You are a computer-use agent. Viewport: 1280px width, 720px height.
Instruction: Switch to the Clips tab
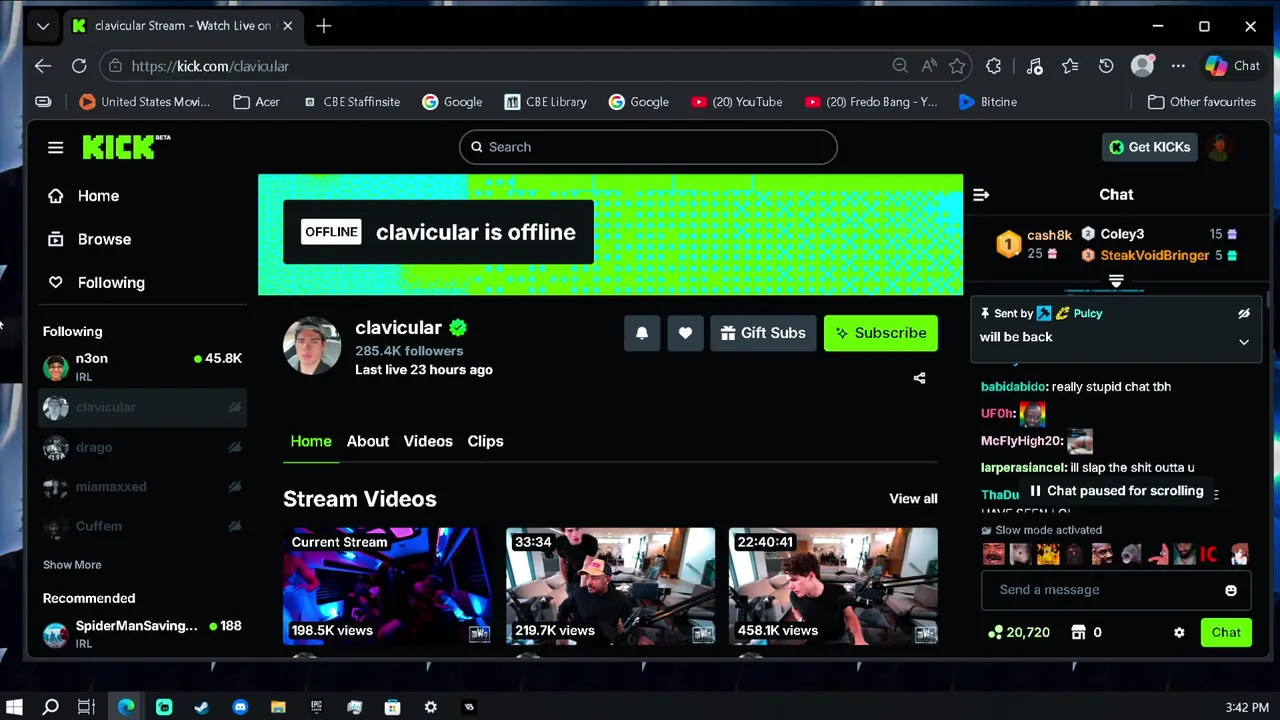tap(485, 441)
